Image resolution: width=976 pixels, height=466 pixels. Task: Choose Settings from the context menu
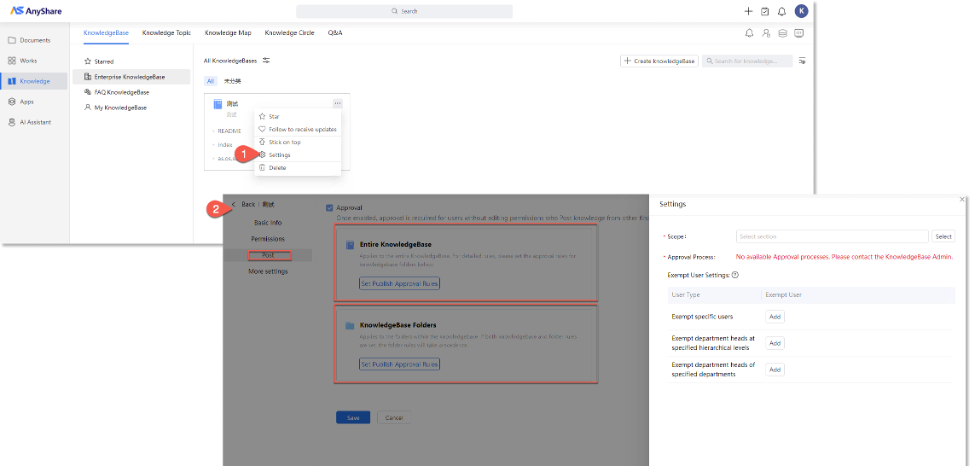pos(281,154)
